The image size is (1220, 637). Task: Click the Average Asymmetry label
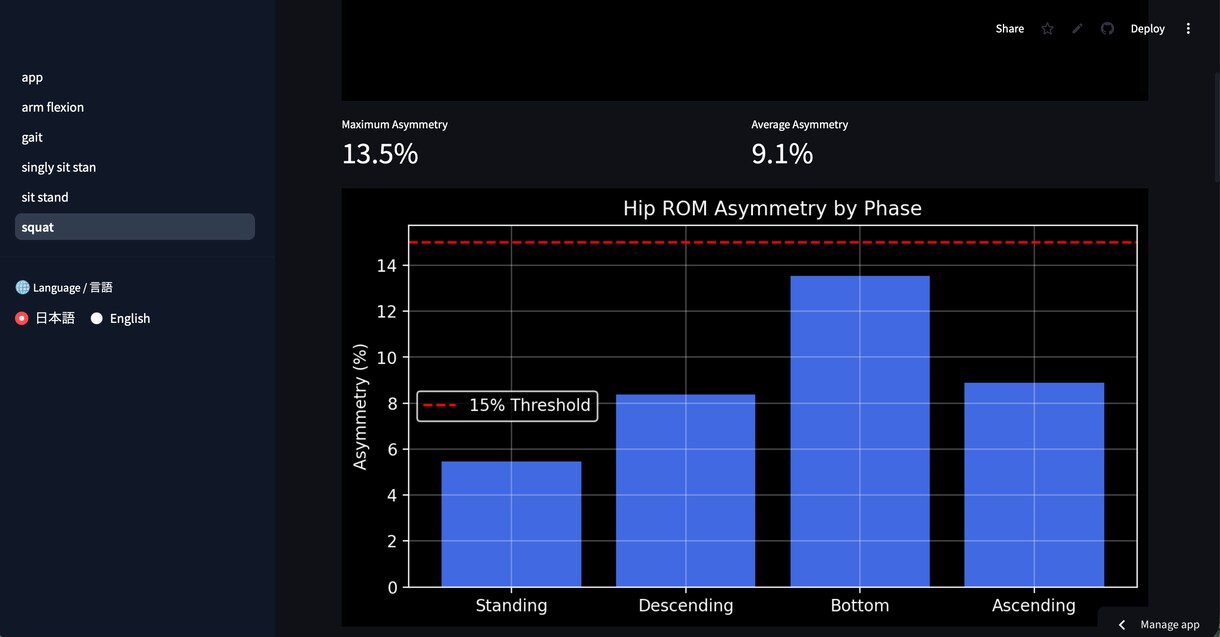pyautogui.click(x=800, y=125)
